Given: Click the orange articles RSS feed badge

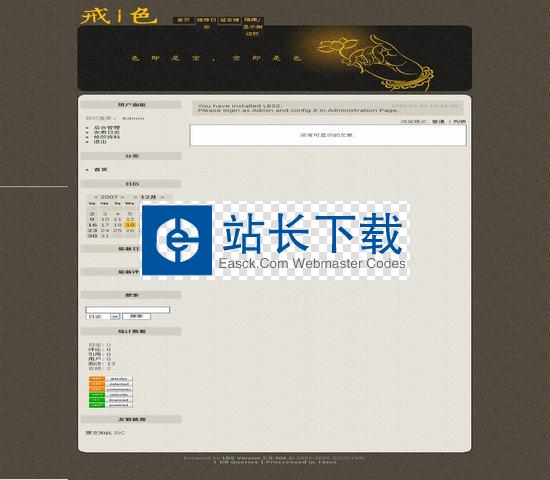Looking at the screenshot, I should click(111, 379).
